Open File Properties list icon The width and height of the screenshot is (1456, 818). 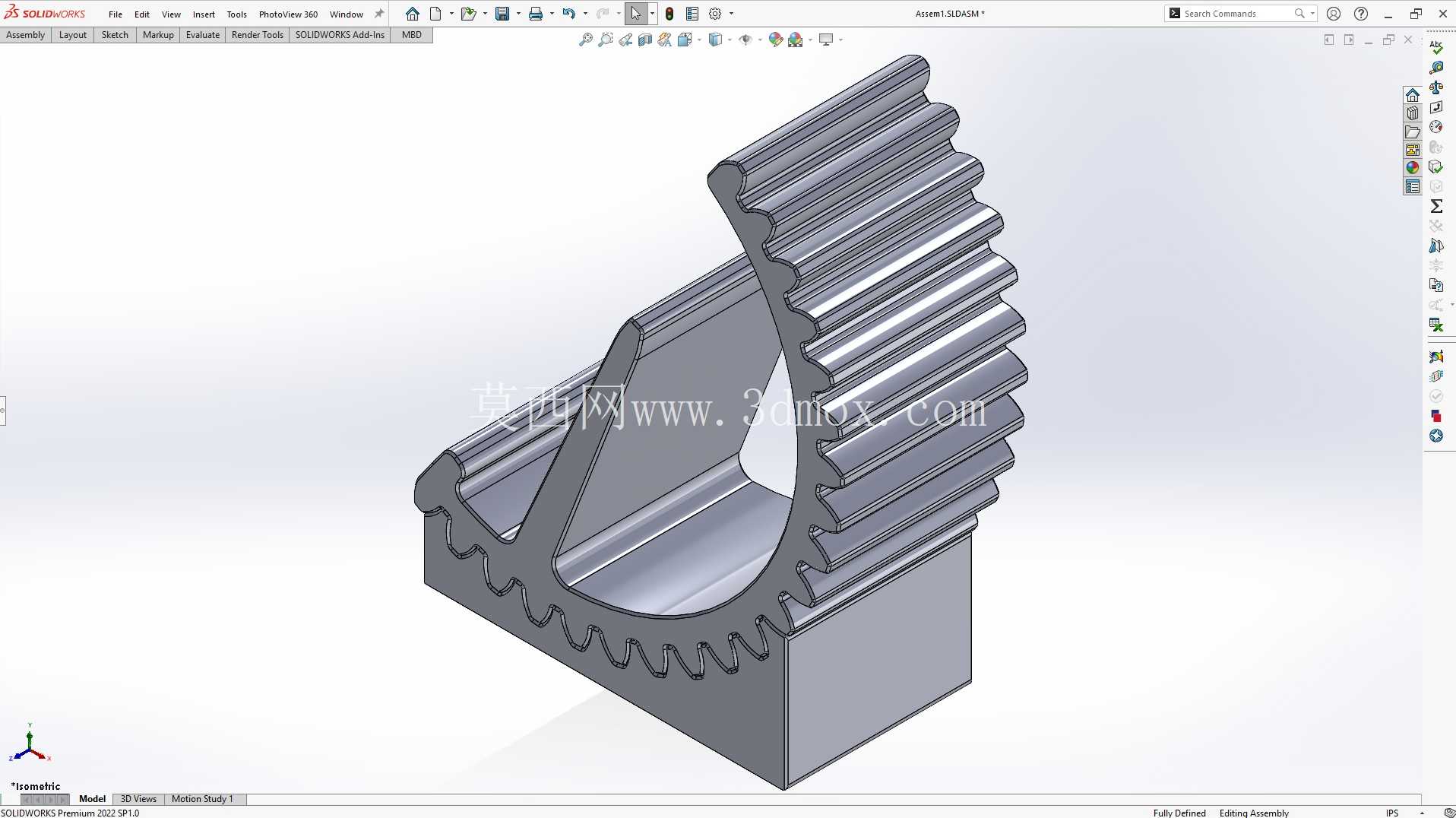click(692, 14)
